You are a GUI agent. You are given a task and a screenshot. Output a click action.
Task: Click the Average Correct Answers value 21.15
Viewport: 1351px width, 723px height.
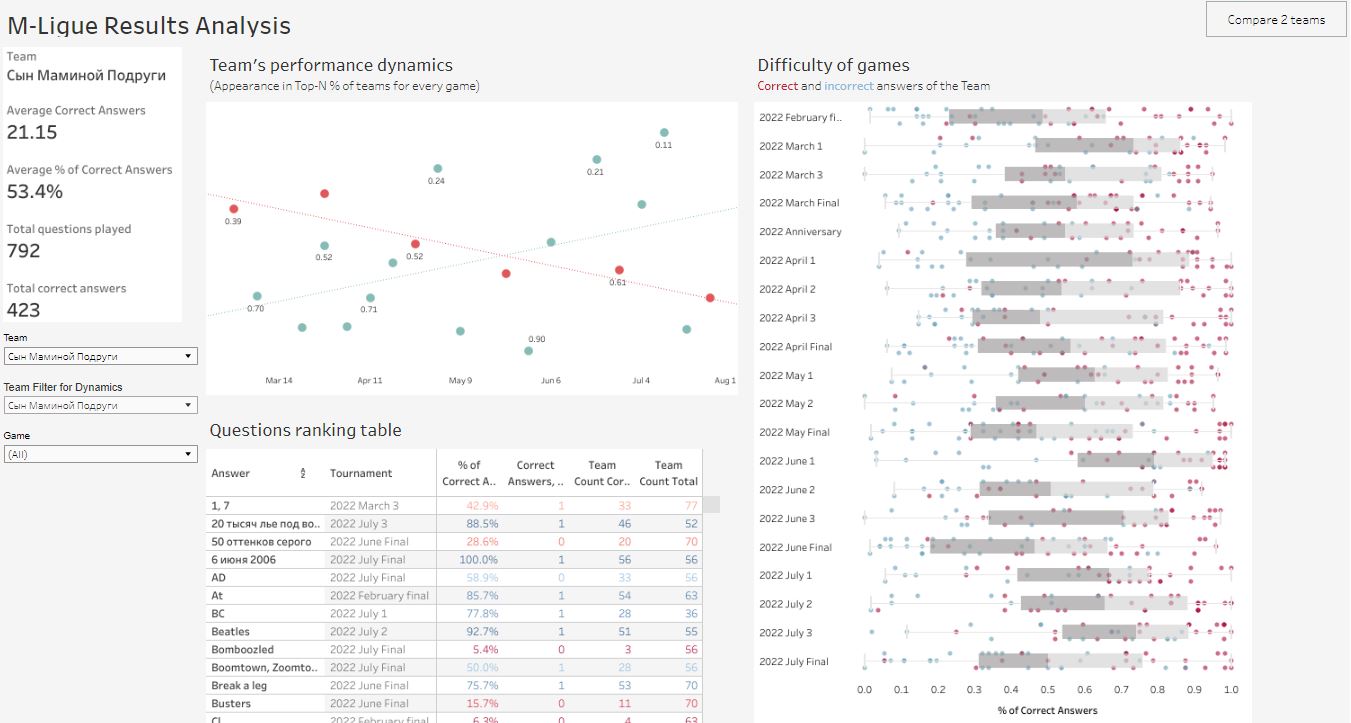pyautogui.click(x=33, y=131)
